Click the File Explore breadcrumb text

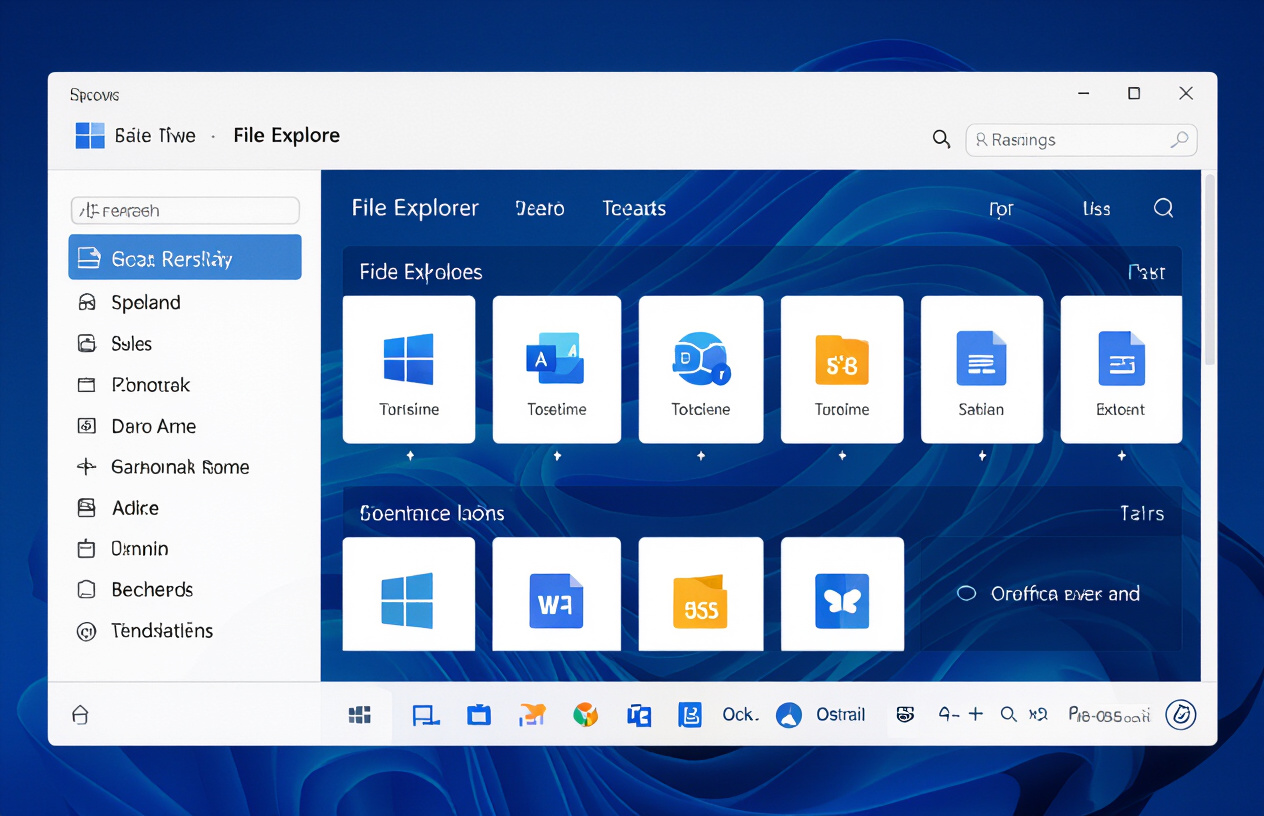pyautogui.click(x=287, y=135)
